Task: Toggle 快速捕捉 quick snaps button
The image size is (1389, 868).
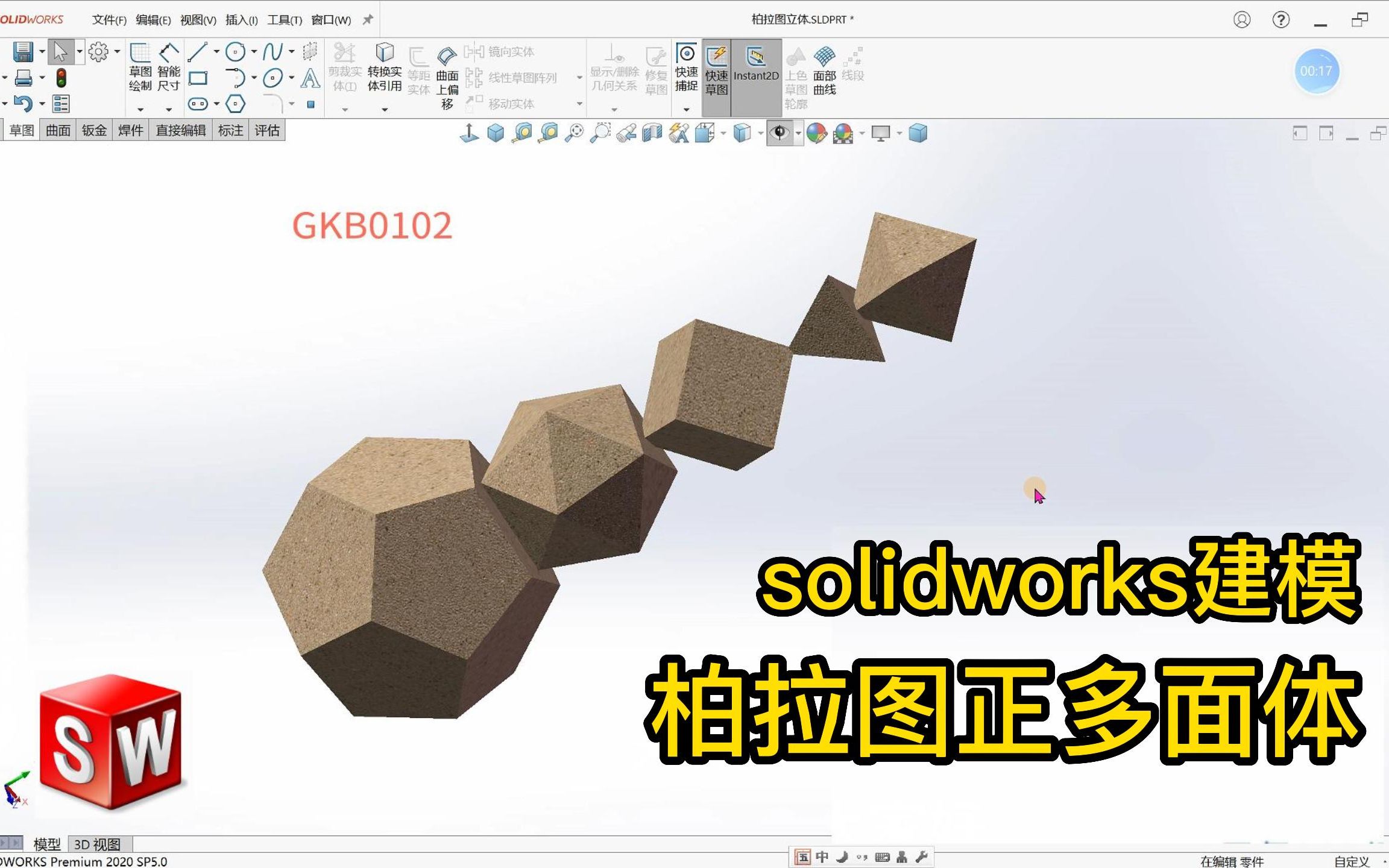Action: [686, 68]
